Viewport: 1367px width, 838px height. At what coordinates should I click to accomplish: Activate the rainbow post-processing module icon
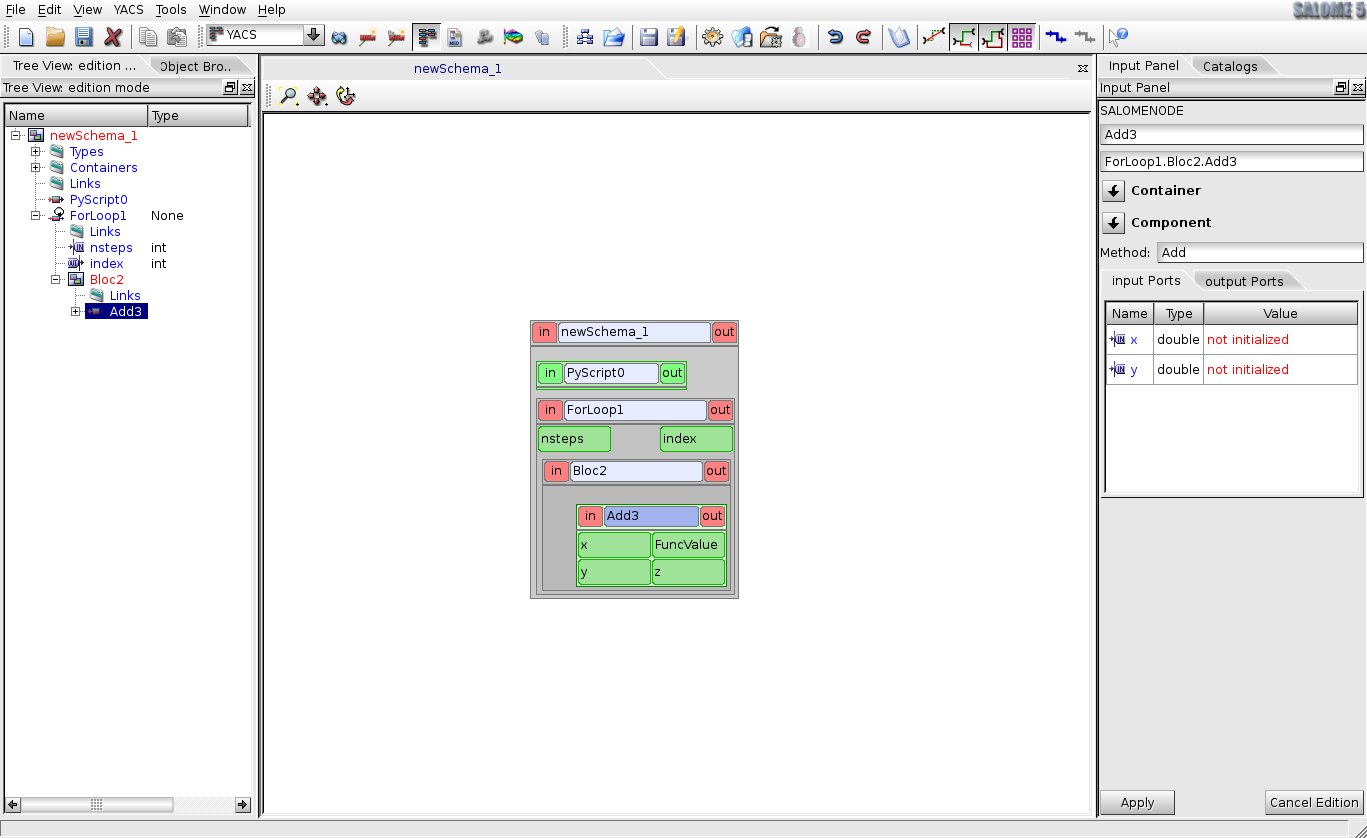(513, 37)
